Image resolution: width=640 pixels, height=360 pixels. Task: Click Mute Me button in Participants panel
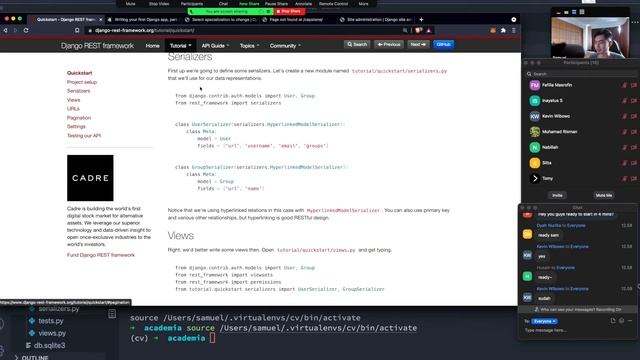point(604,196)
